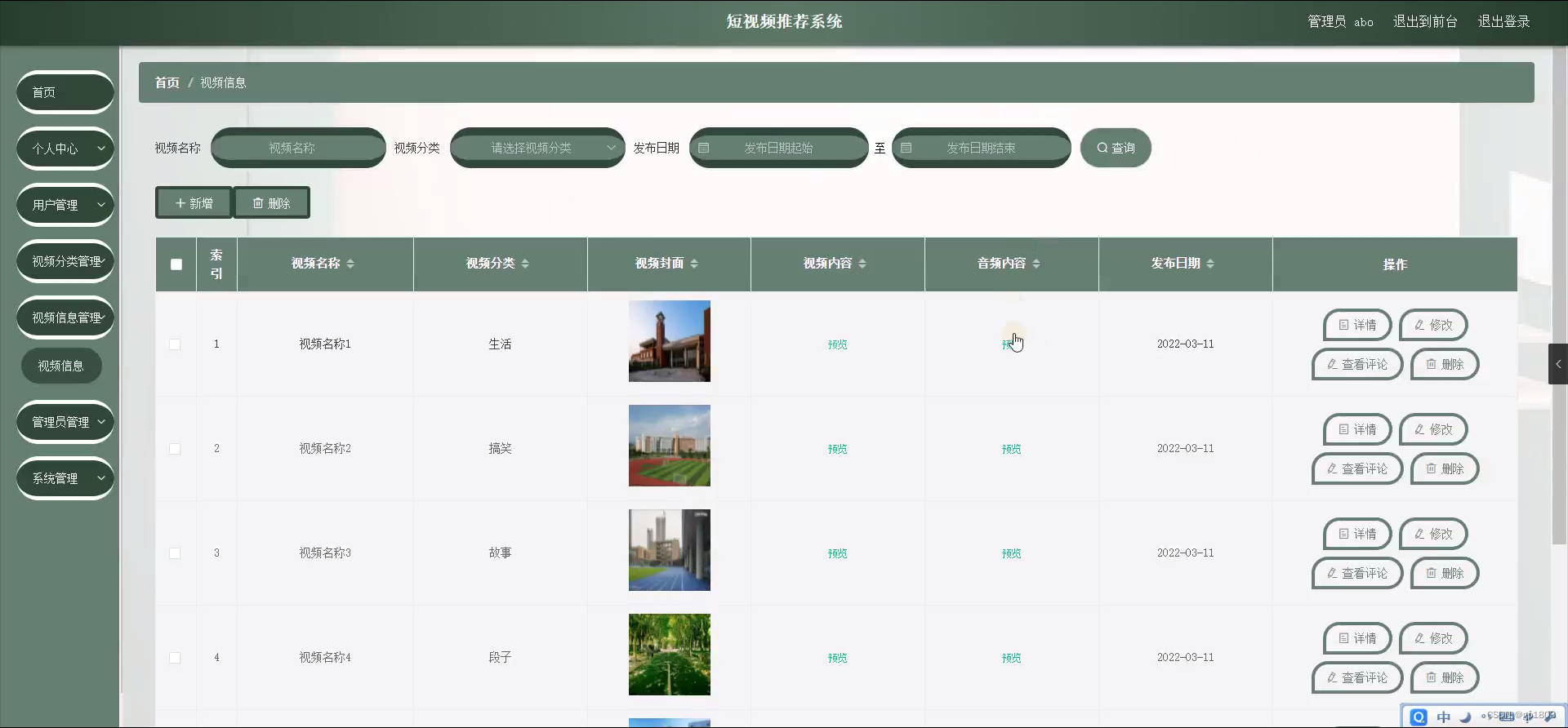Expand the 视频分类管理 sidebar menu
This screenshot has height=728, width=1568.
[65, 261]
